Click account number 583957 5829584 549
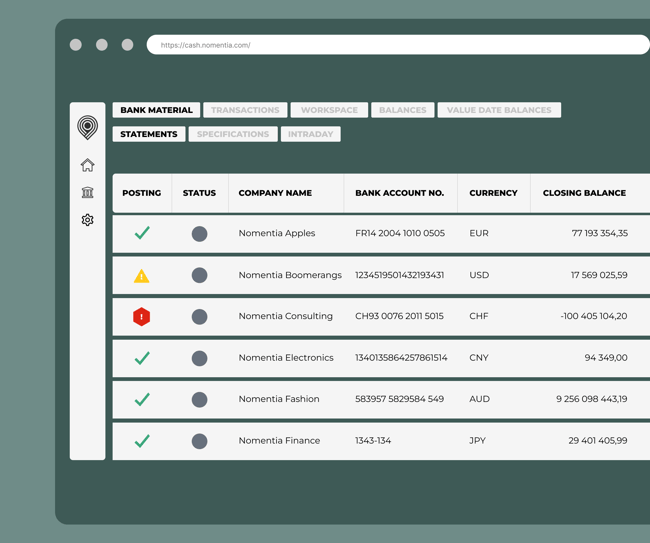The width and height of the screenshot is (650, 543). tap(400, 399)
